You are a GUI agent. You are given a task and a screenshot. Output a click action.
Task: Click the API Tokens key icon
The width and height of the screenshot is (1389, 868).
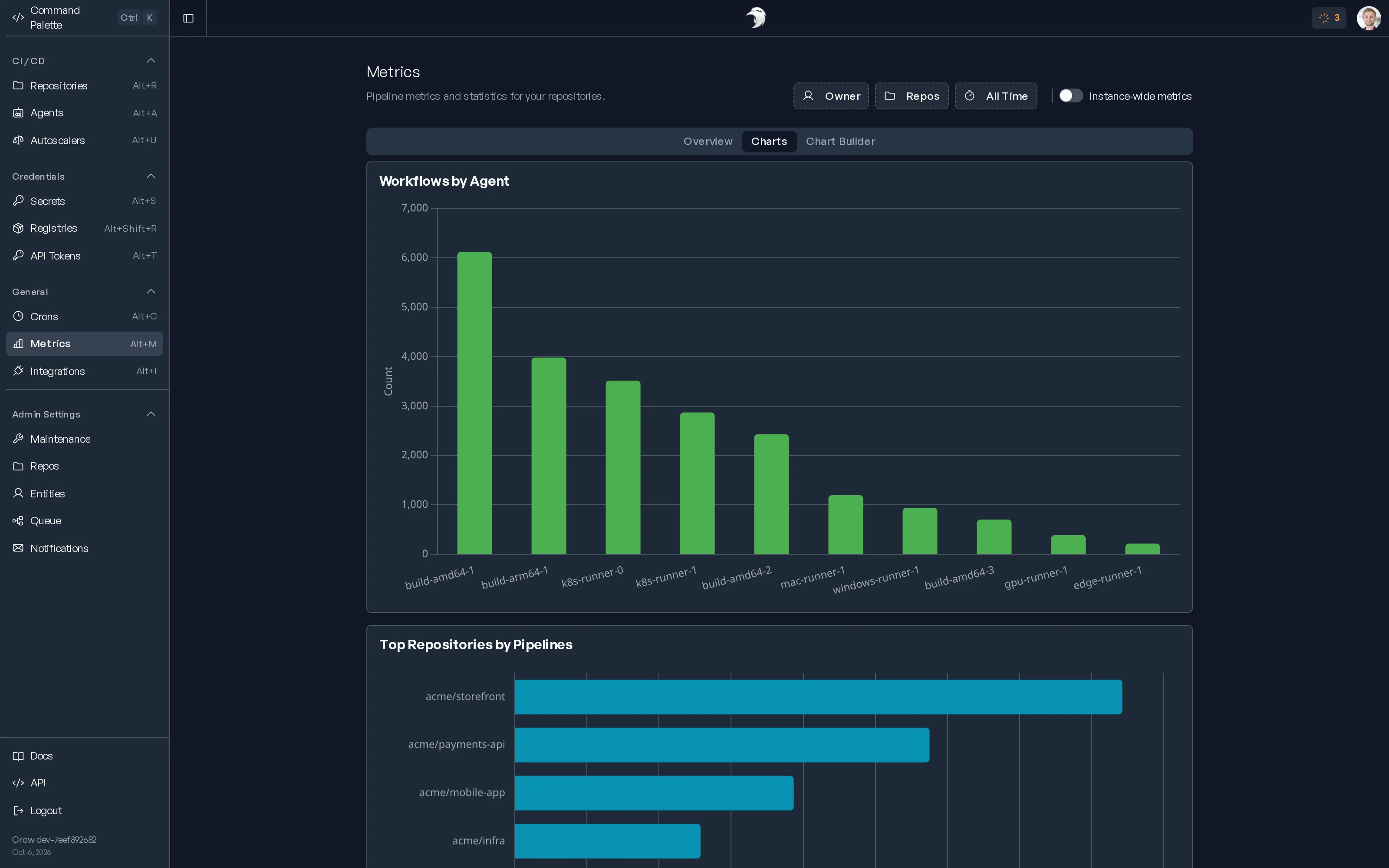[18, 256]
